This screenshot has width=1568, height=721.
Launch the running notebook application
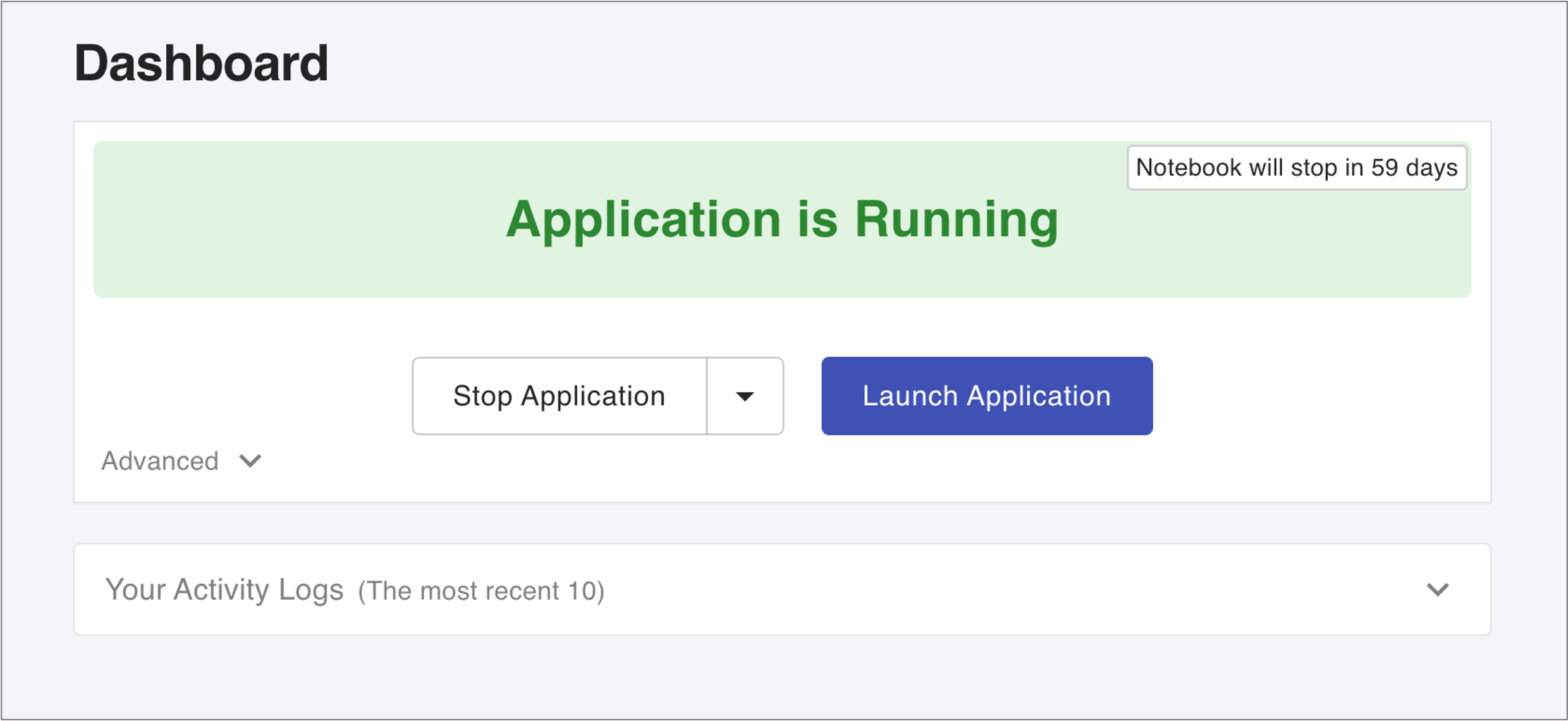(986, 396)
